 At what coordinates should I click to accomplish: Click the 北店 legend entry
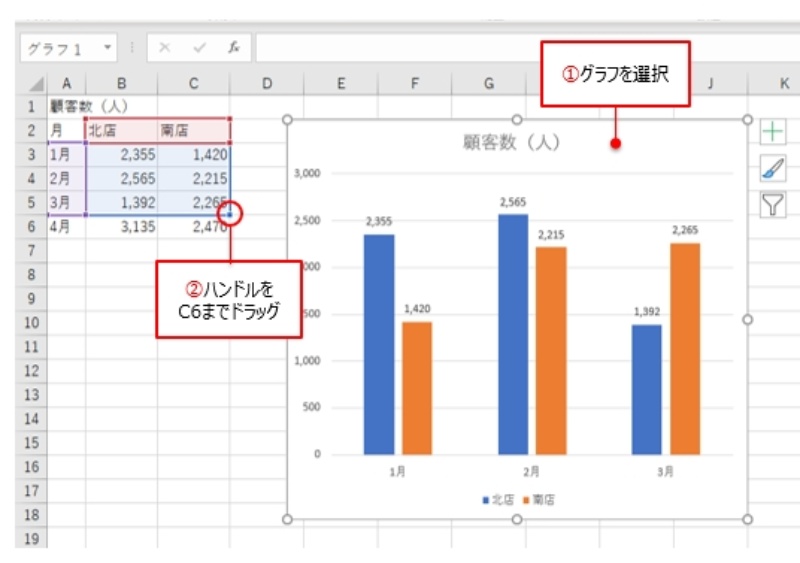pyautogui.click(x=499, y=499)
